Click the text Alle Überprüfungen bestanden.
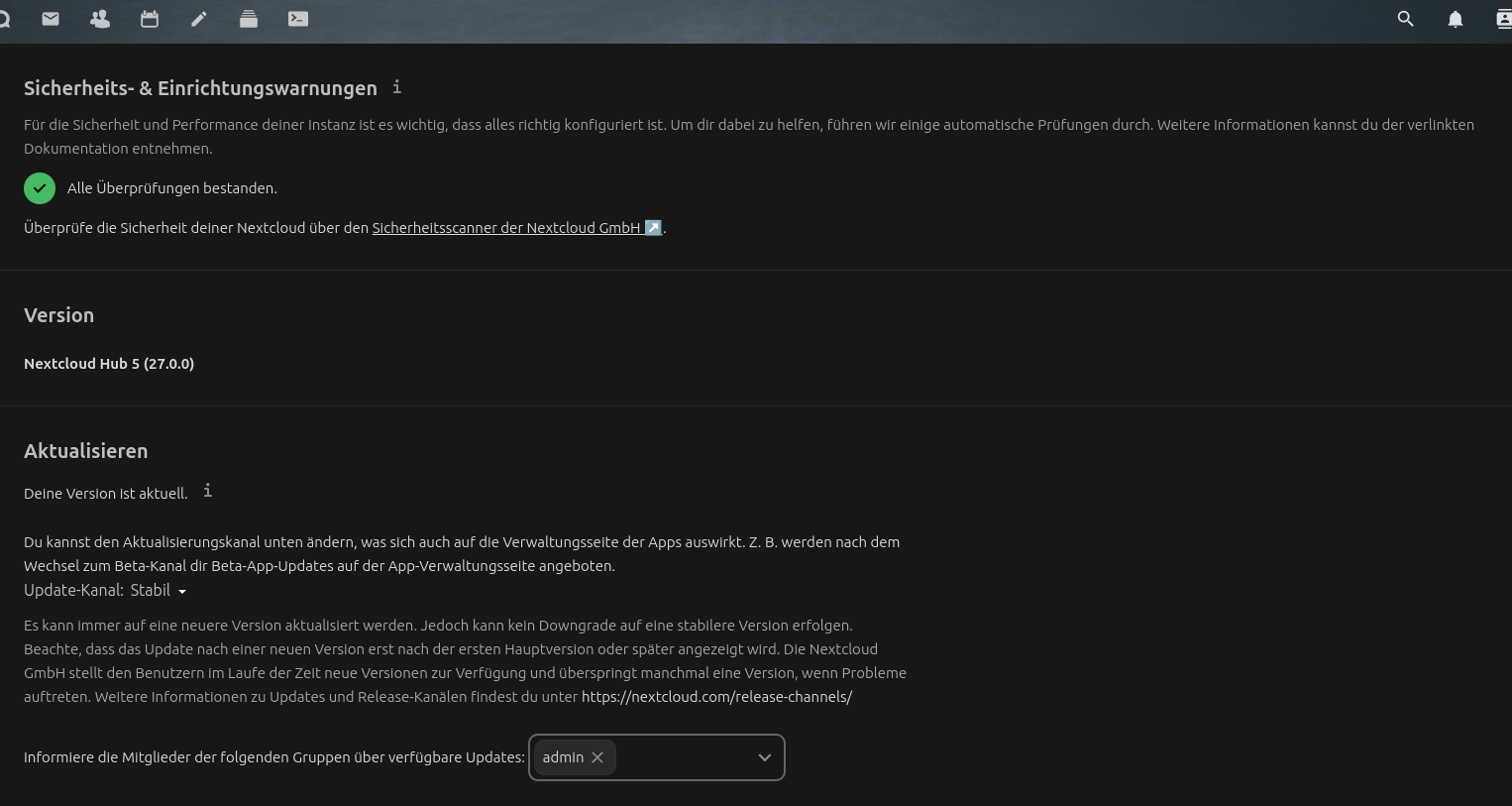The height and width of the screenshot is (806, 1512). coord(172,188)
